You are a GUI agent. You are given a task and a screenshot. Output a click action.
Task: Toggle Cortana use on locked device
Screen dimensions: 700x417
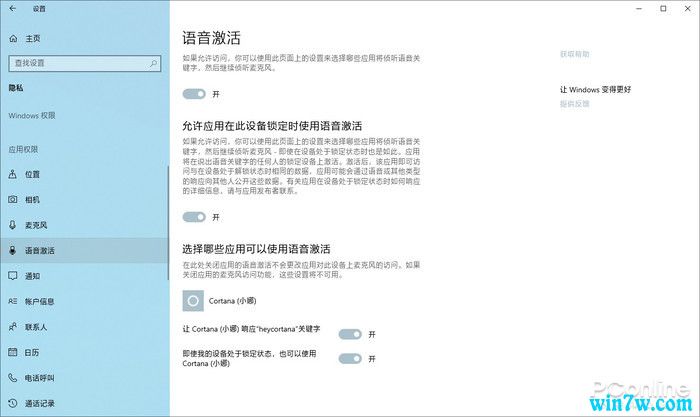click(x=350, y=359)
